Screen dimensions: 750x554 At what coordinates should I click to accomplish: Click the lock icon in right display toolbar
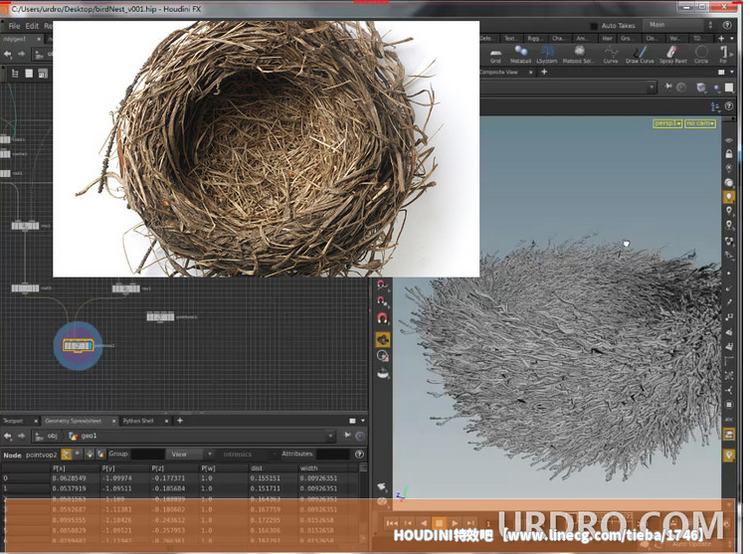pos(728,154)
